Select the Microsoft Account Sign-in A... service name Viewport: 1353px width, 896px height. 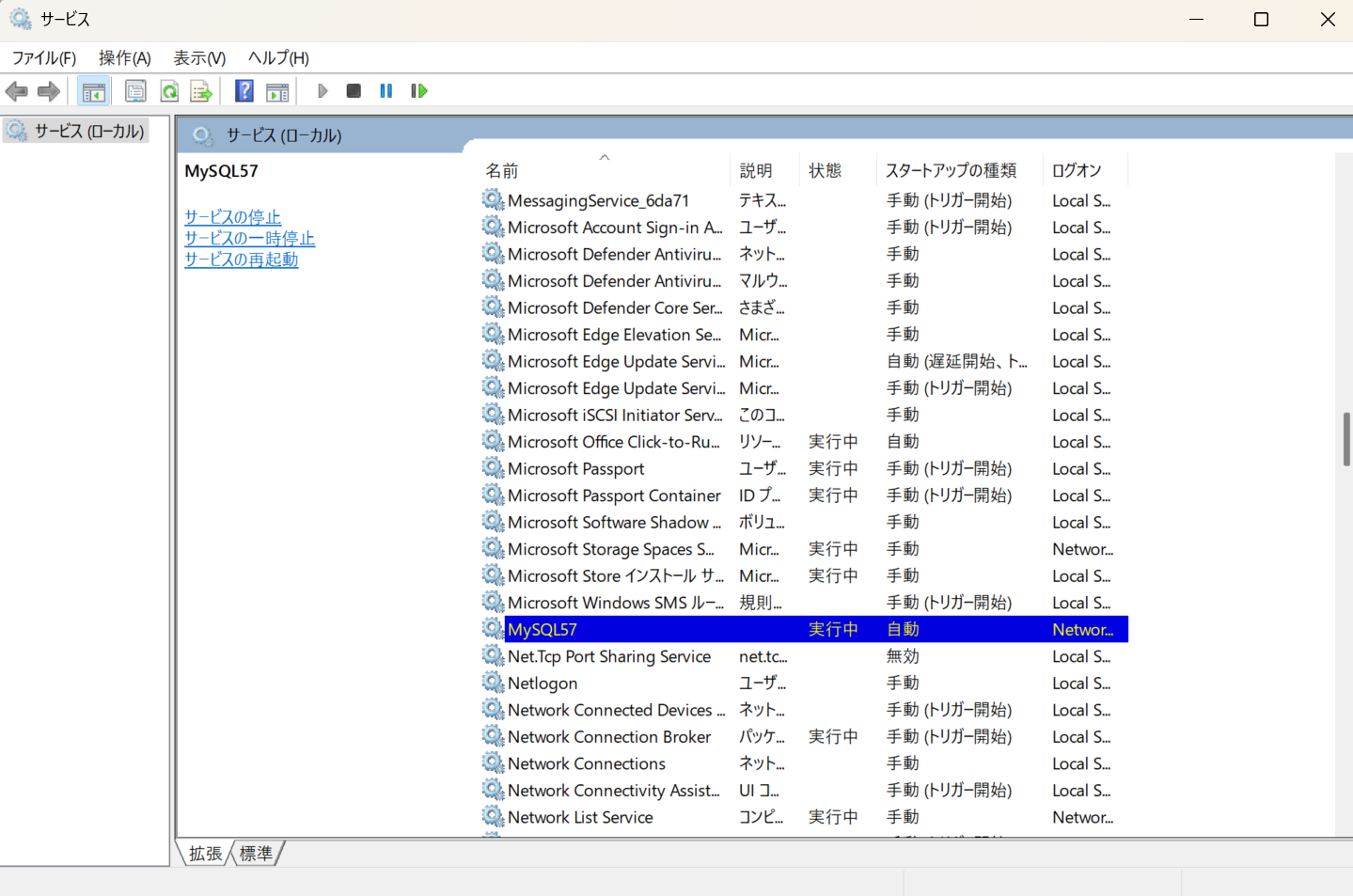(615, 228)
